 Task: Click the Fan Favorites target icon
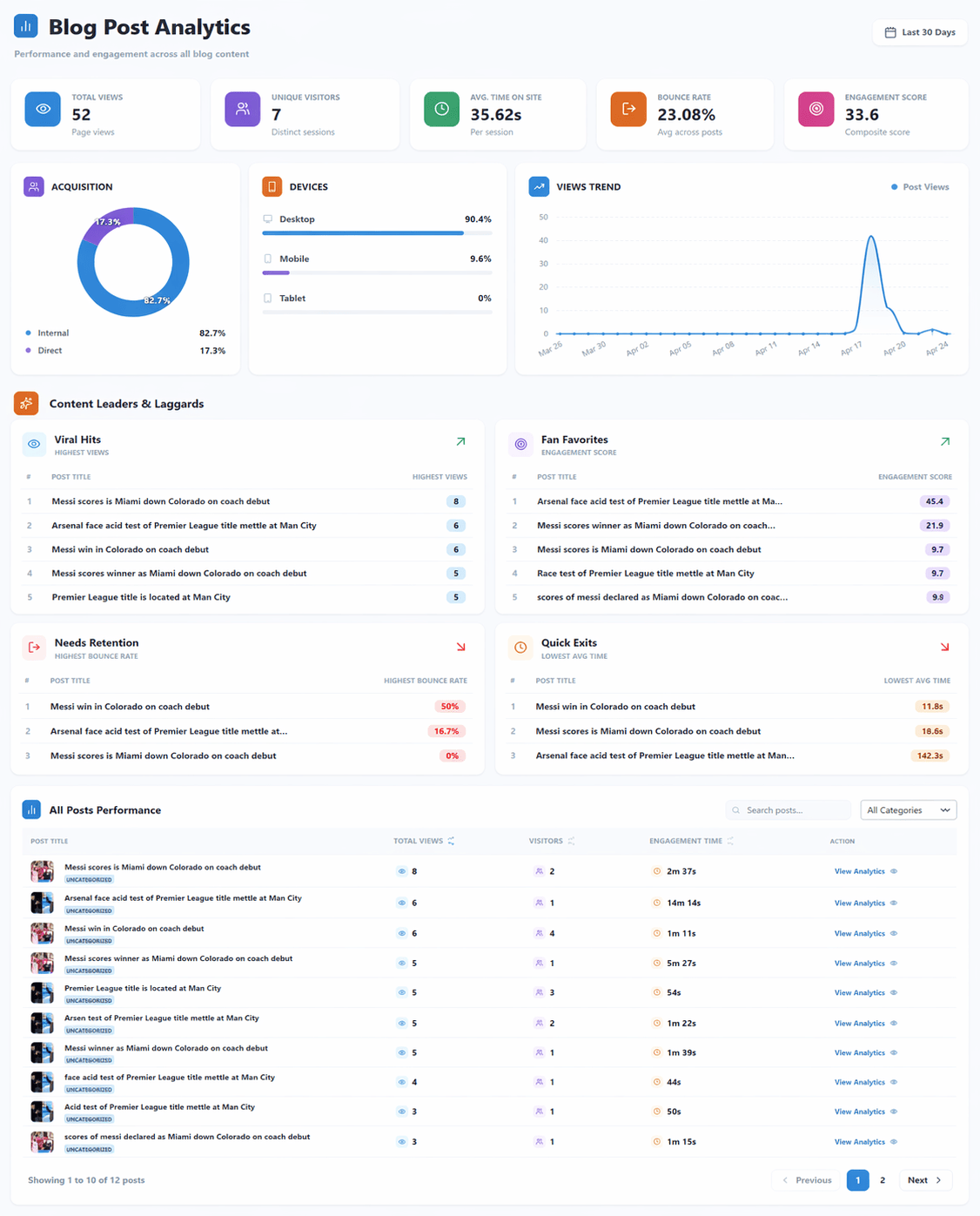pos(520,444)
